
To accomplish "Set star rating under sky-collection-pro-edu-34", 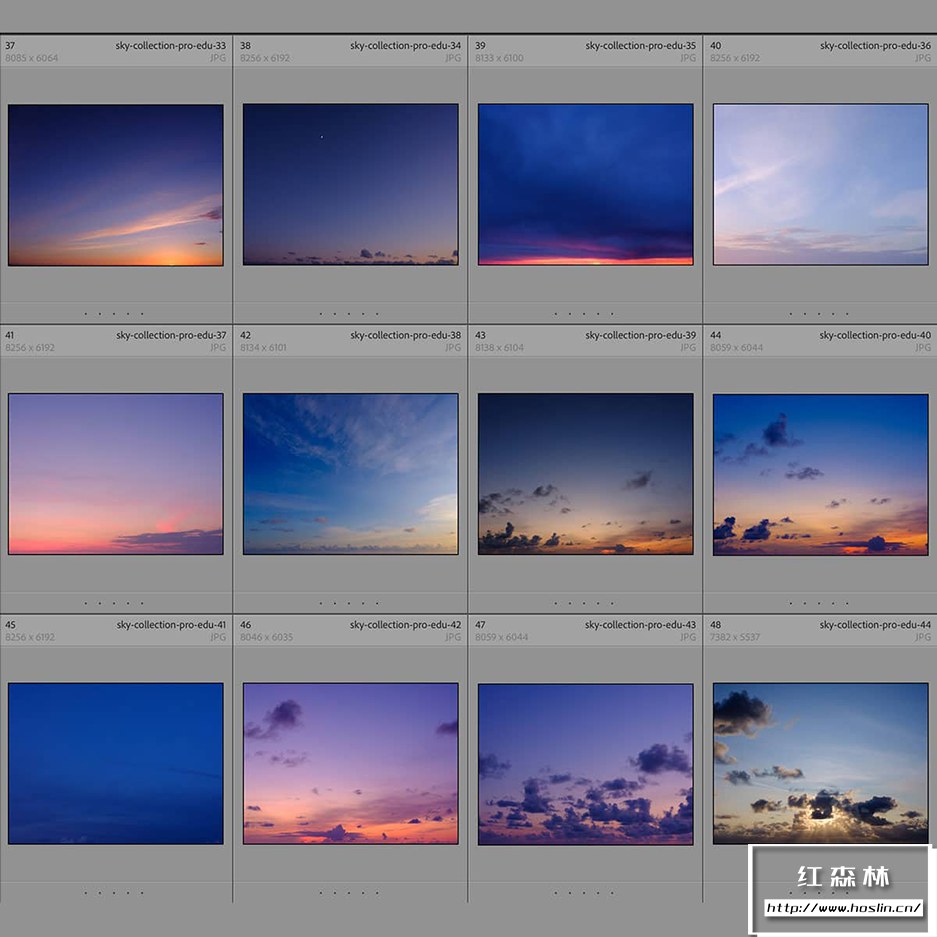I will pos(349,314).
